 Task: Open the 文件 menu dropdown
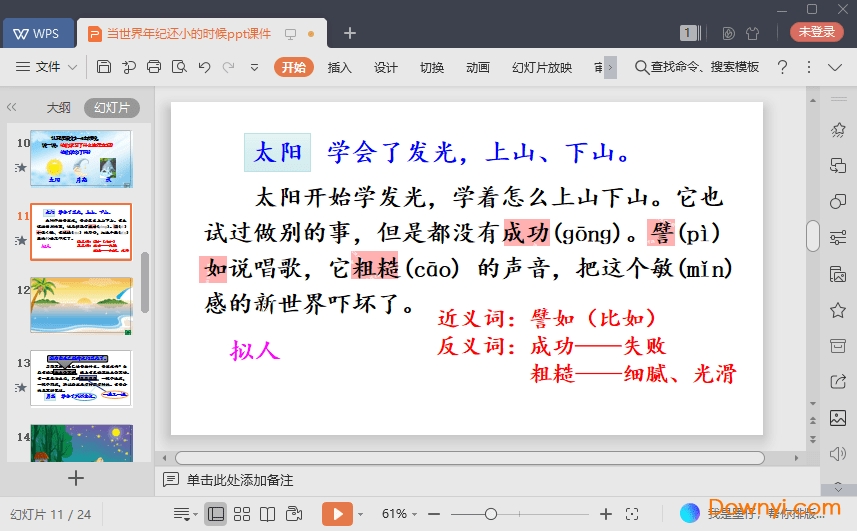[x=47, y=67]
